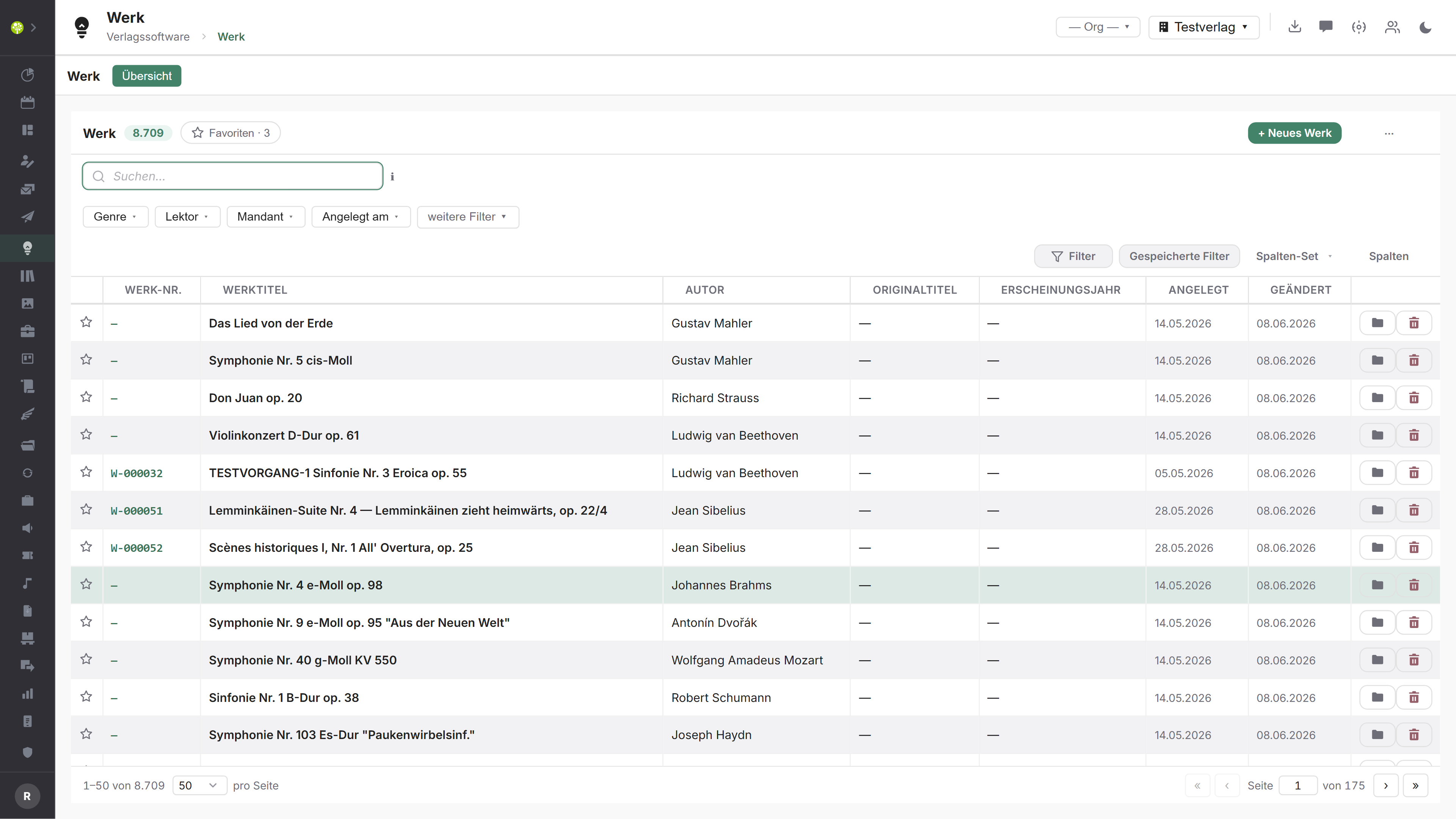Viewport: 1456px width, 819px height.
Task: Open the music note sidebar icon
Action: click(27, 583)
